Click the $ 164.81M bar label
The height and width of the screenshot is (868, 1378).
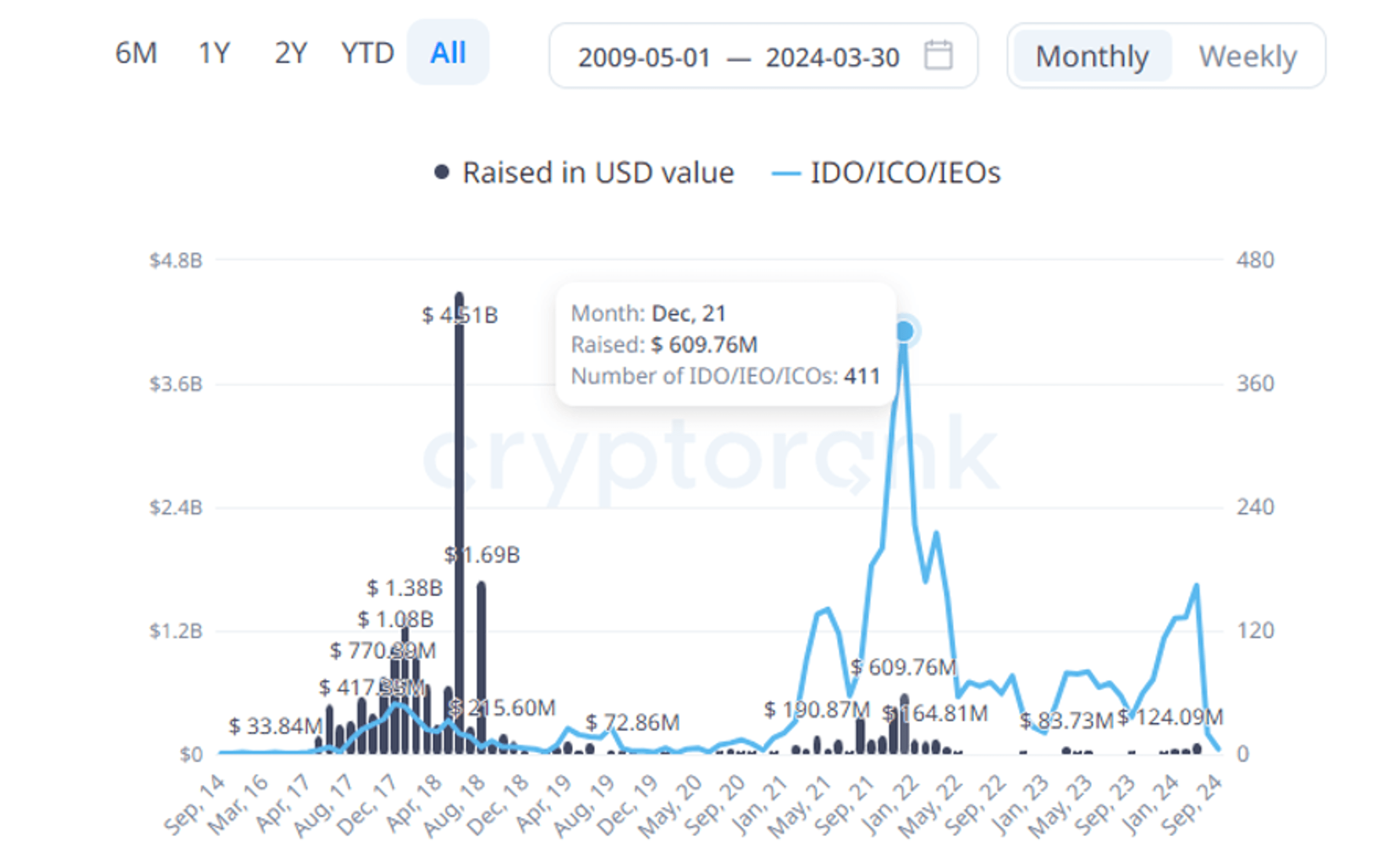coord(934,713)
